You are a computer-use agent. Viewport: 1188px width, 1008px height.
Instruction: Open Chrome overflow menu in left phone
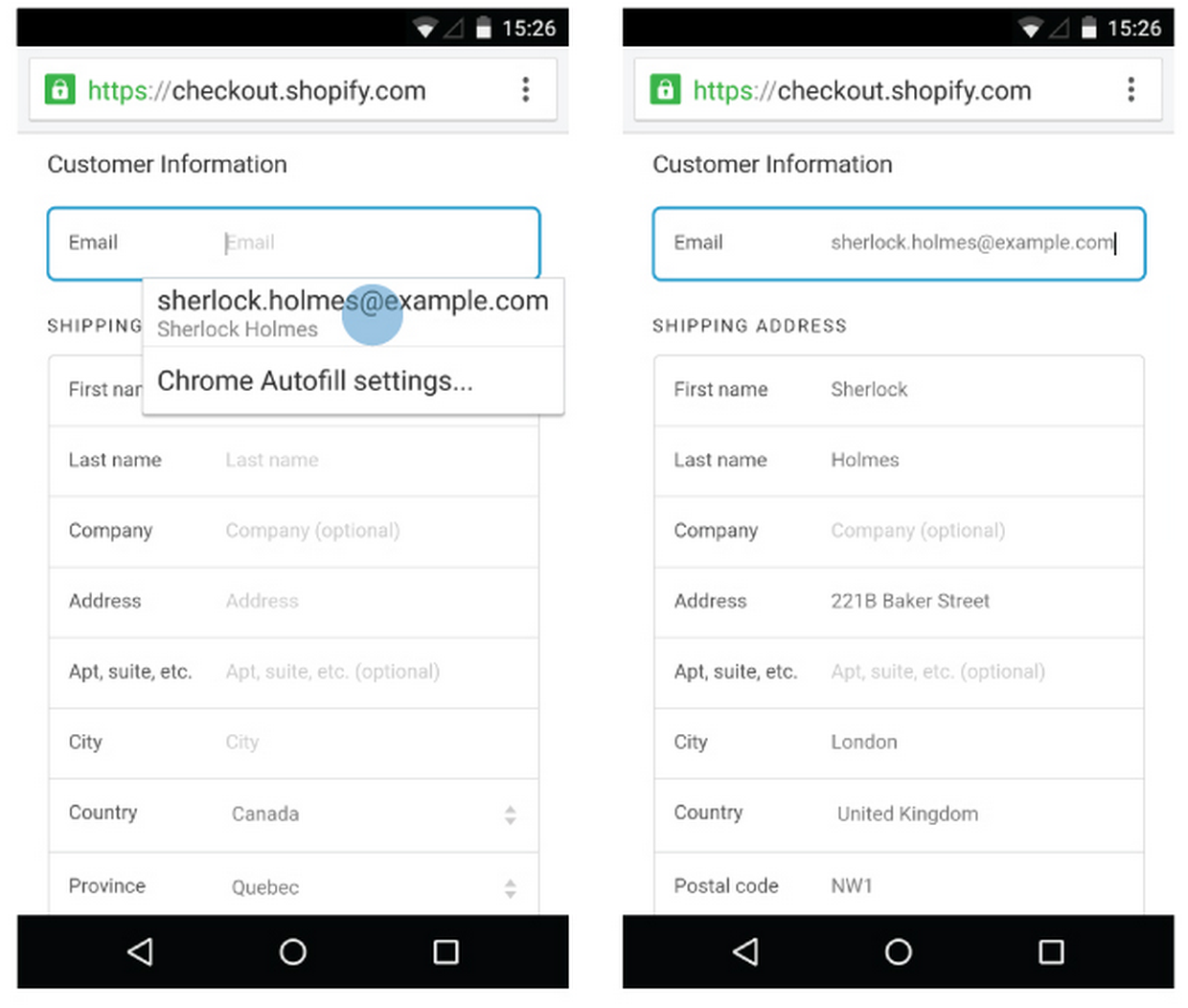click(525, 90)
